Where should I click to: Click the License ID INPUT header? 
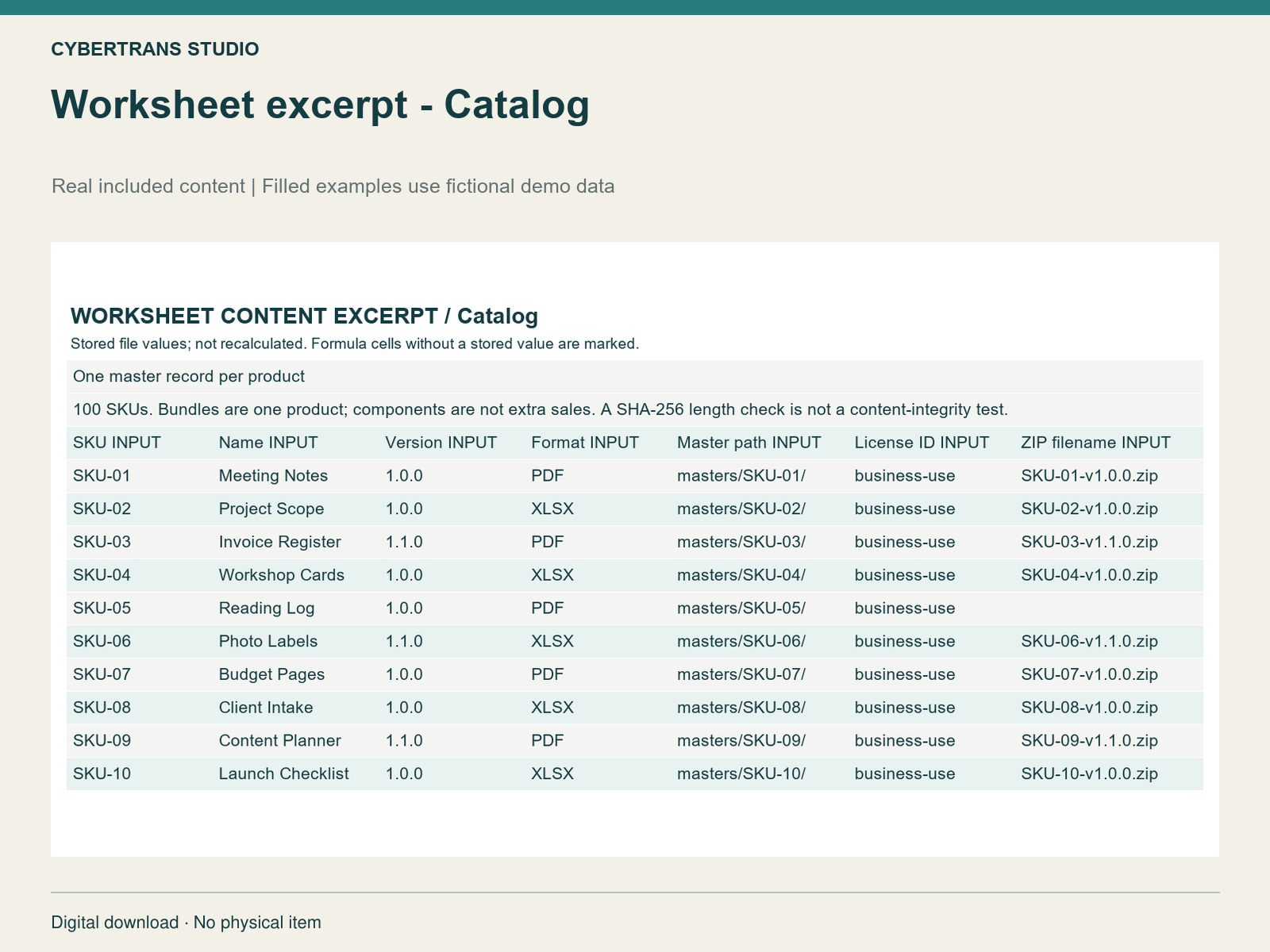click(922, 443)
